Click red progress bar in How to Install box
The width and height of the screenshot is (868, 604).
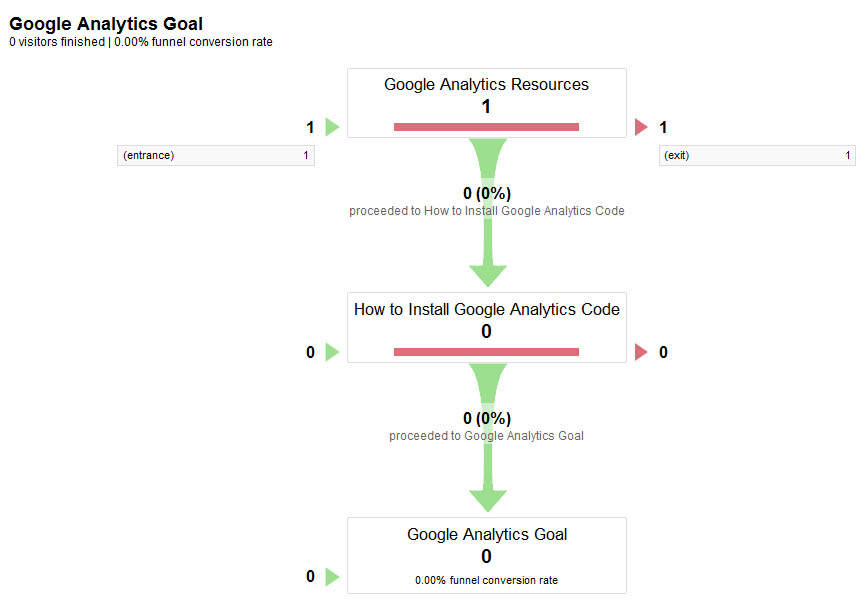tap(486, 352)
